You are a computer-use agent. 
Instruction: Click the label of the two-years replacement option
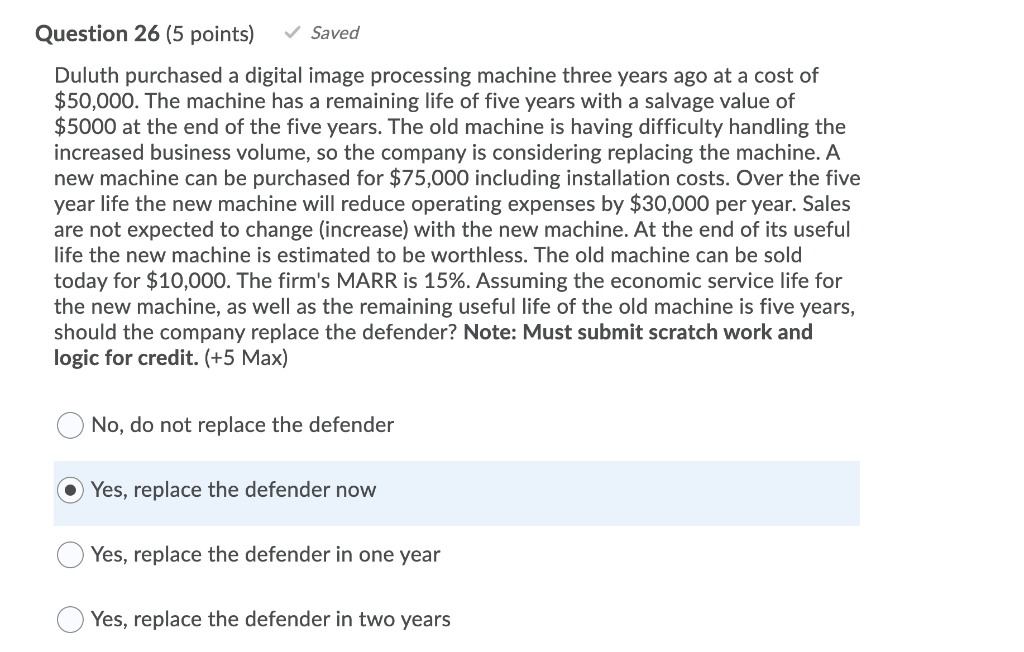tap(270, 619)
